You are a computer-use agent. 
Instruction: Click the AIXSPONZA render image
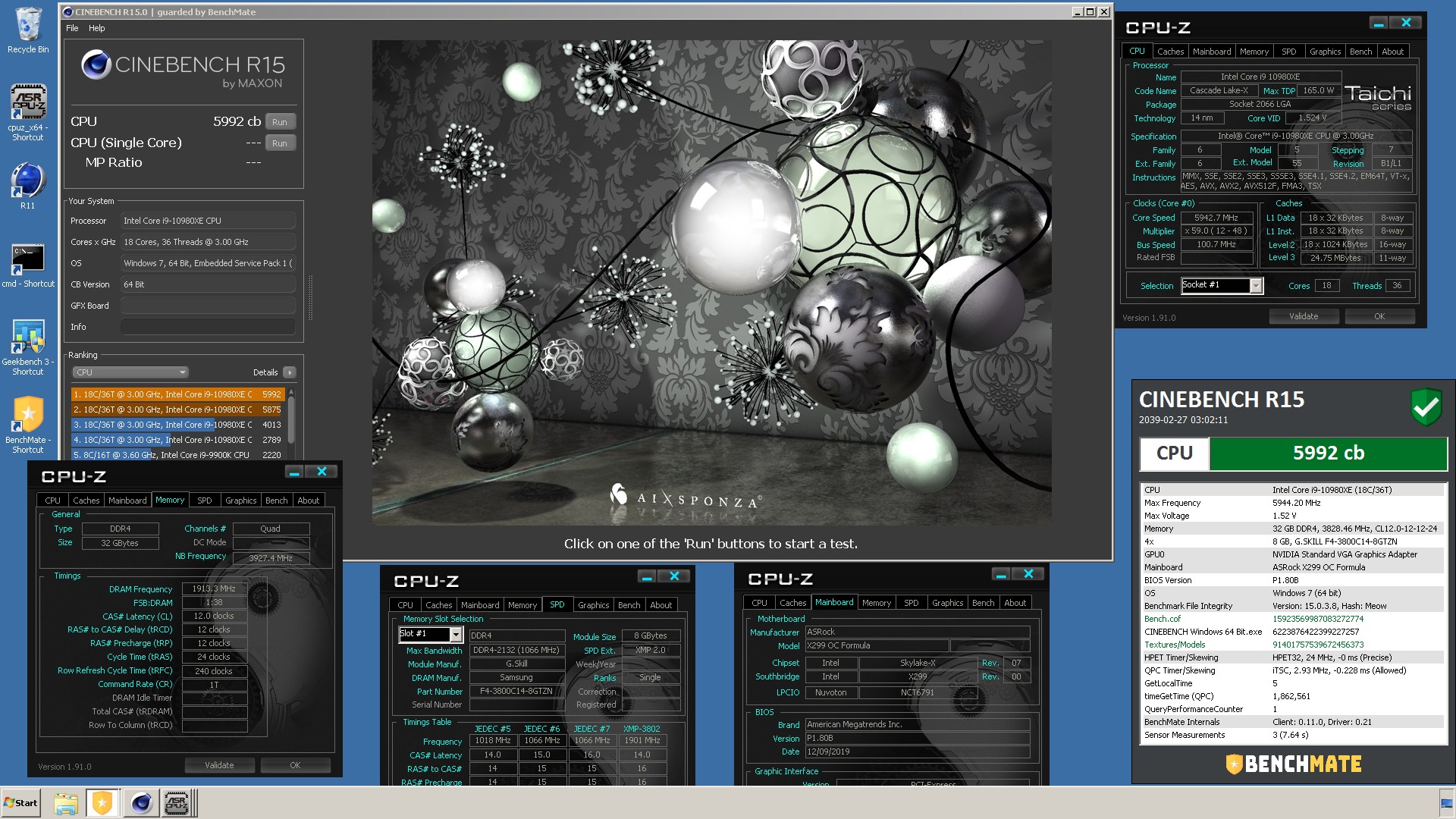point(711,282)
